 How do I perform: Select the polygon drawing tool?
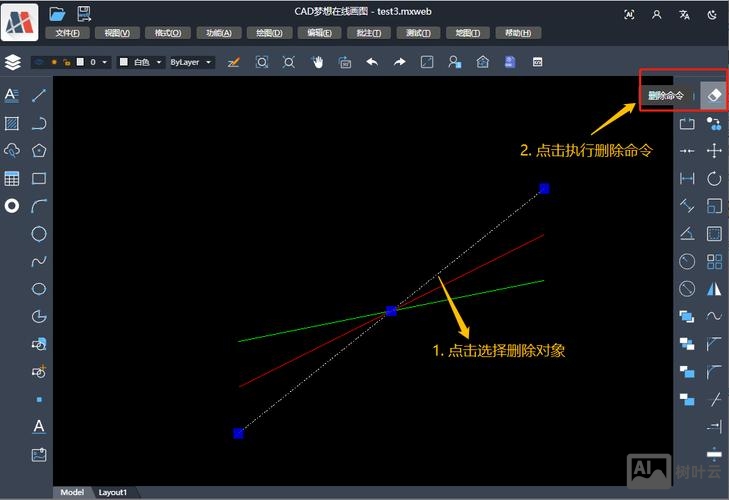coord(39,151)
